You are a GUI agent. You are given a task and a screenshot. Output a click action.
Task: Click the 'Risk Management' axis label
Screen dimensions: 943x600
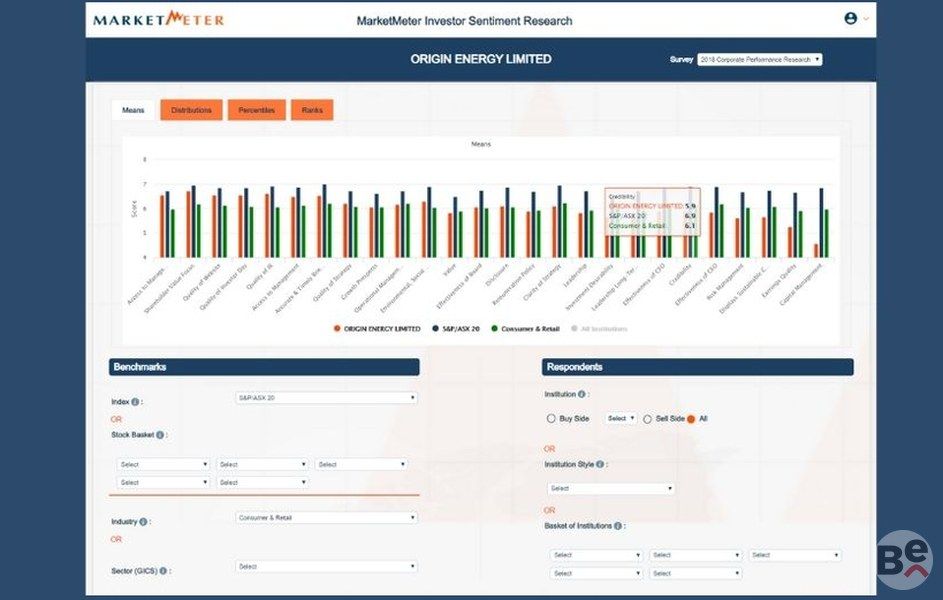click(x=726, y=282)
